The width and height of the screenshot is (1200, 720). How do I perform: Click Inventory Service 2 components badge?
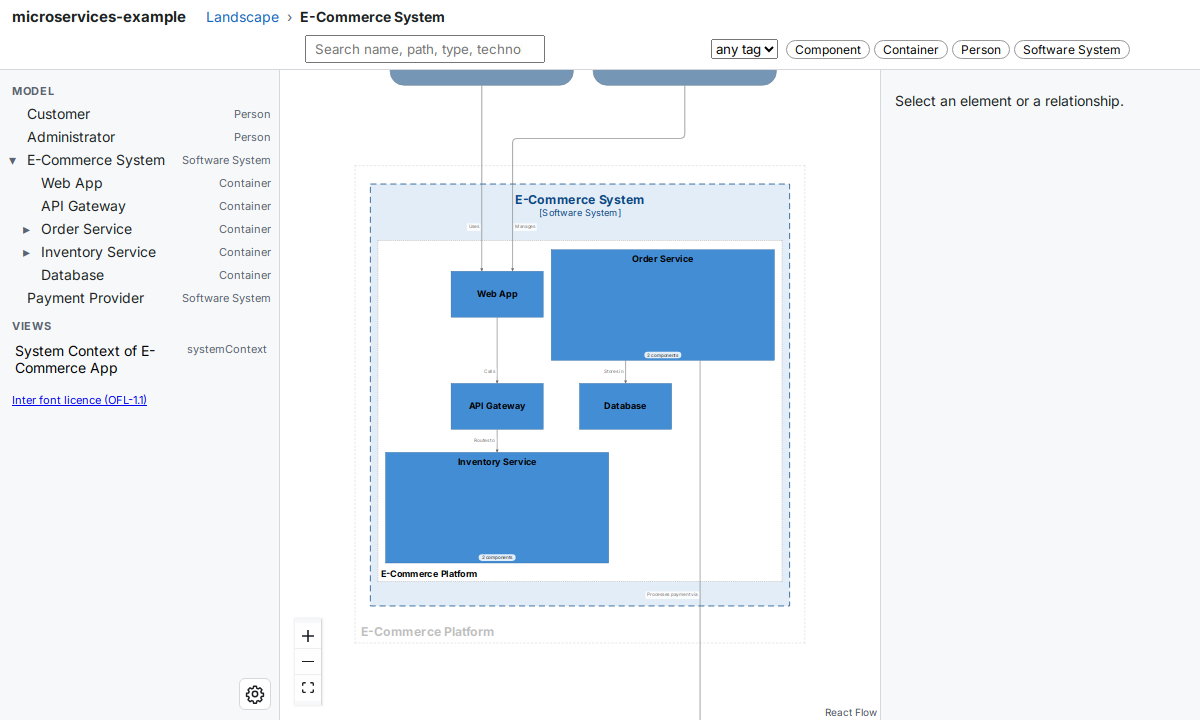[x=497, y=557]
